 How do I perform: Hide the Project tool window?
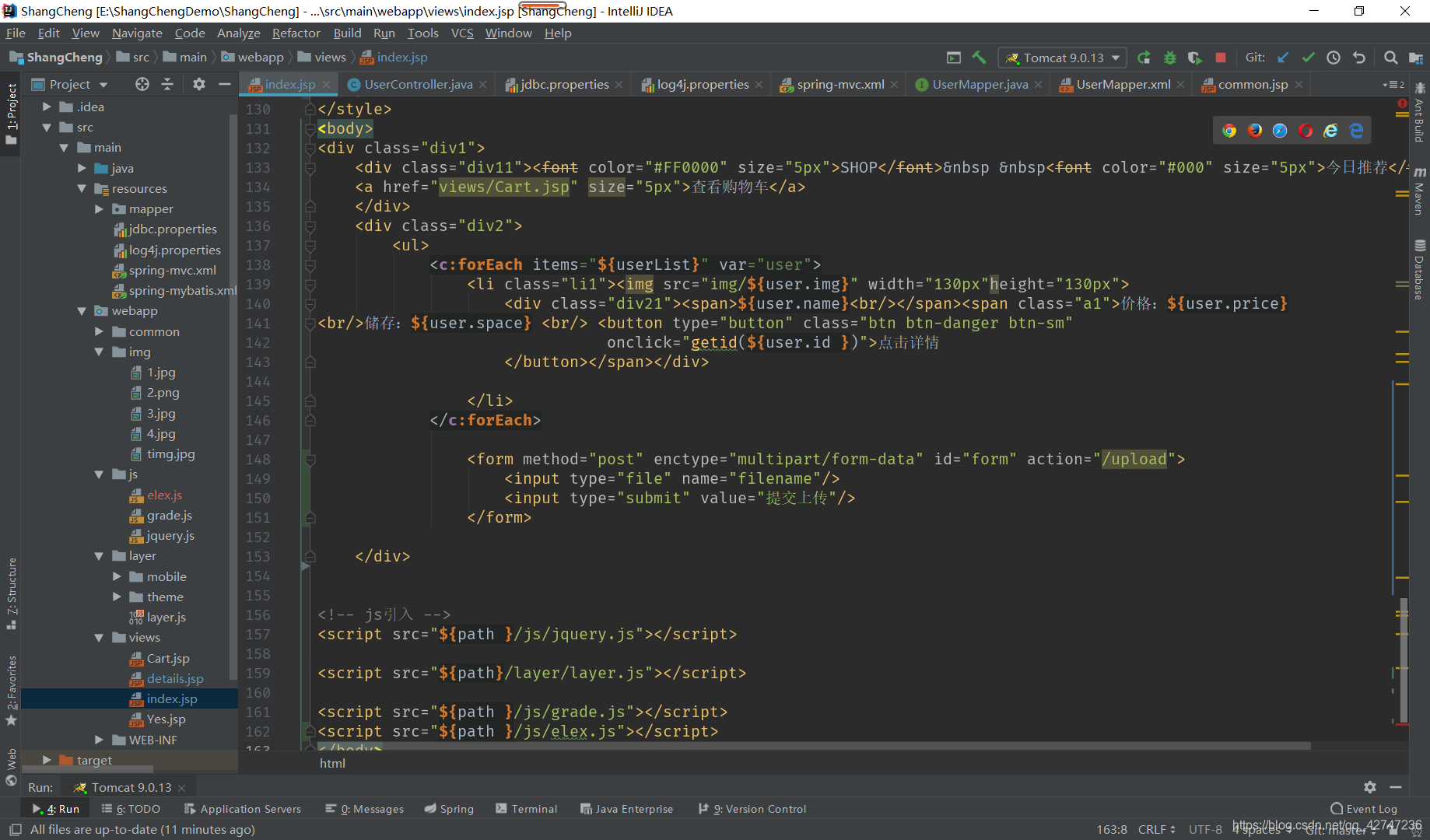click(225, 84)
